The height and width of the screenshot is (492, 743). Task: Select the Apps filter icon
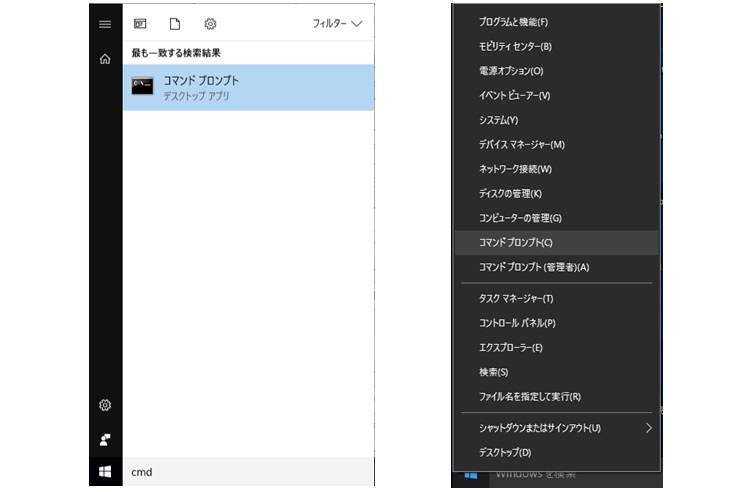coord(140,24)
